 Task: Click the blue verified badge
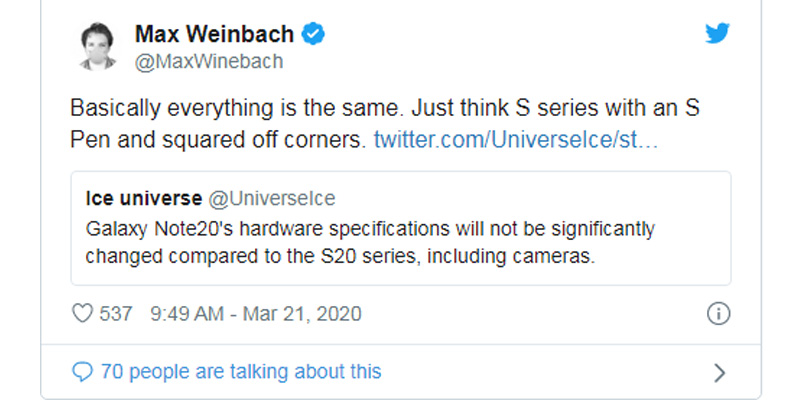point(314,34)
